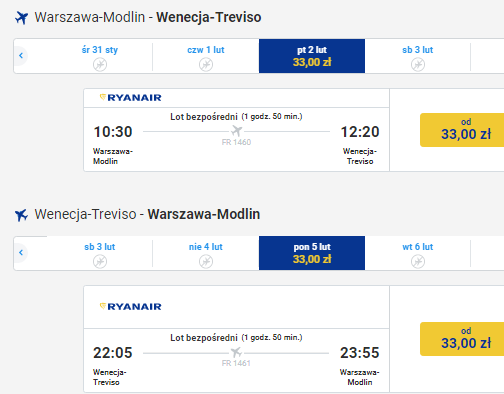Click the return flight plane icon
The height and width of the screenshot is (394, 504).
21,215
